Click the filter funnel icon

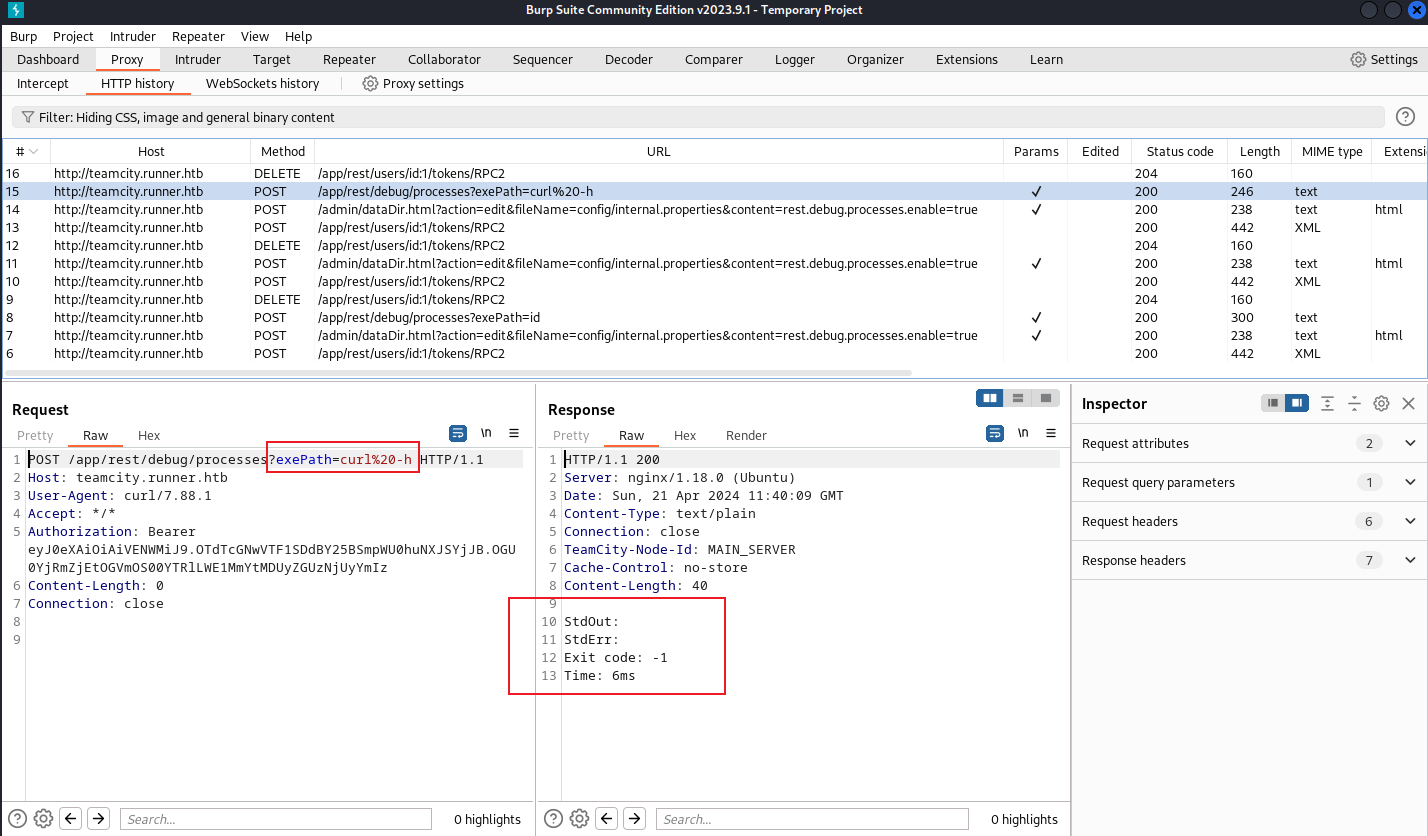tap(27, 117)
